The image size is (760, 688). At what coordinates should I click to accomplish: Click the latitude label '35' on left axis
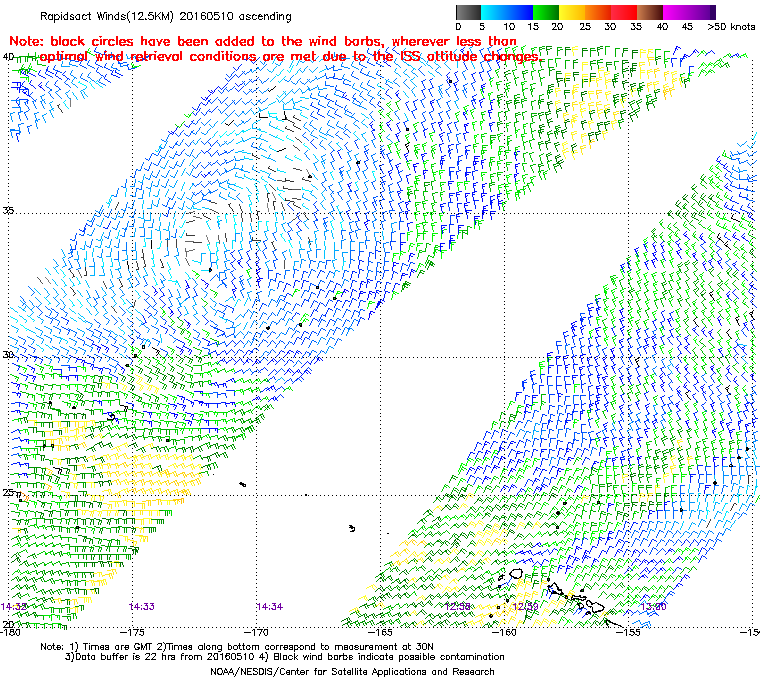(8, 211)
